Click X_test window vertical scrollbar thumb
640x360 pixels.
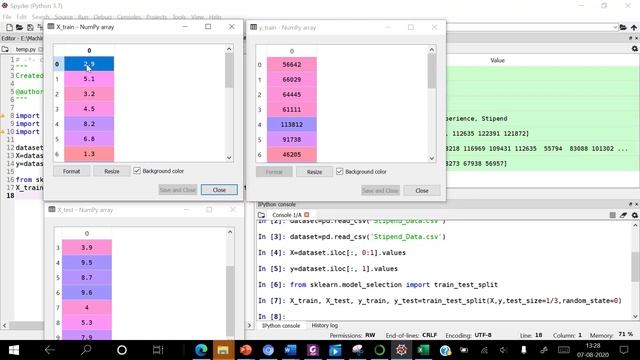click(x=230, y=300)
